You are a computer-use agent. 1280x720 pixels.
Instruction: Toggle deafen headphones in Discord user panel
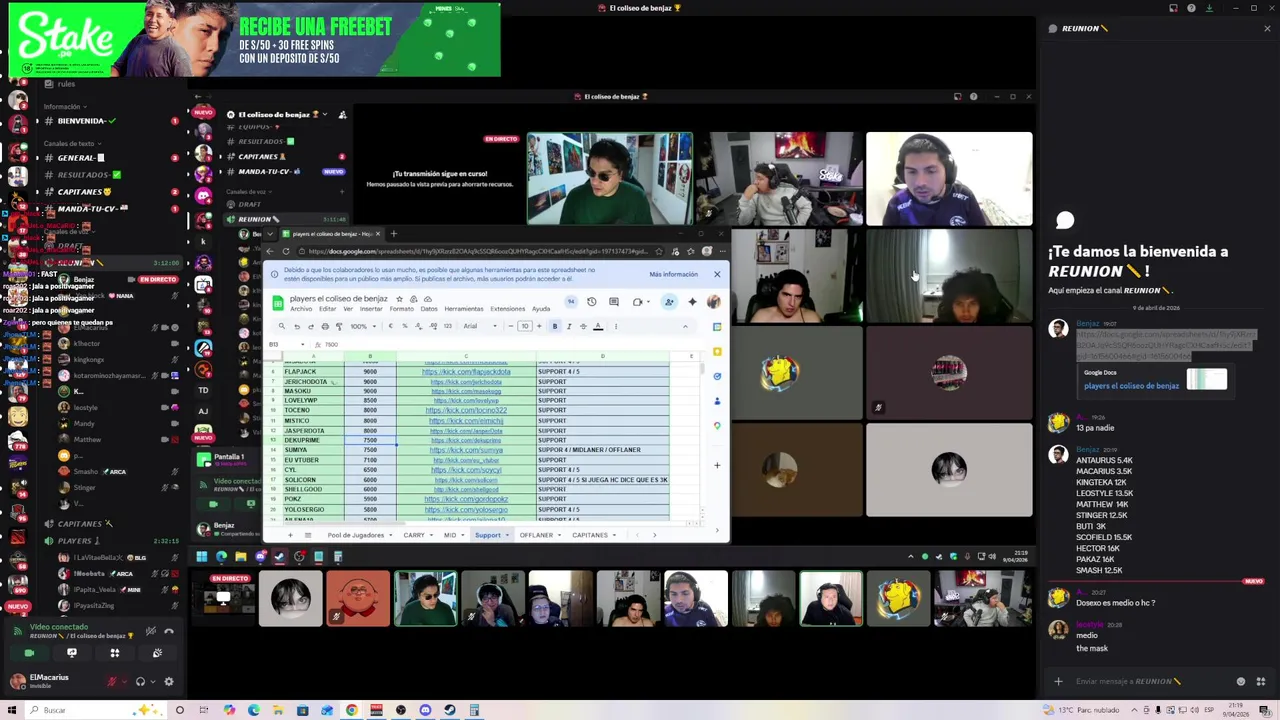[x=140, y=682]
